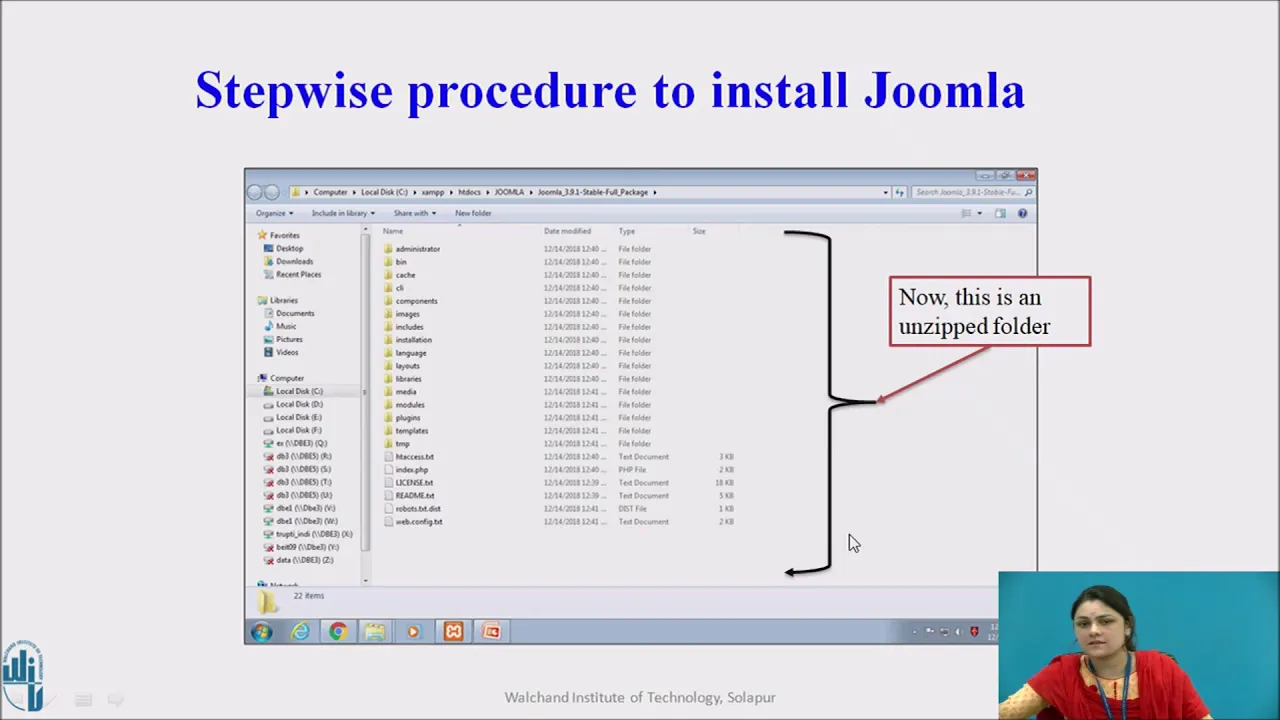Select the components folder name

point(416,301)
